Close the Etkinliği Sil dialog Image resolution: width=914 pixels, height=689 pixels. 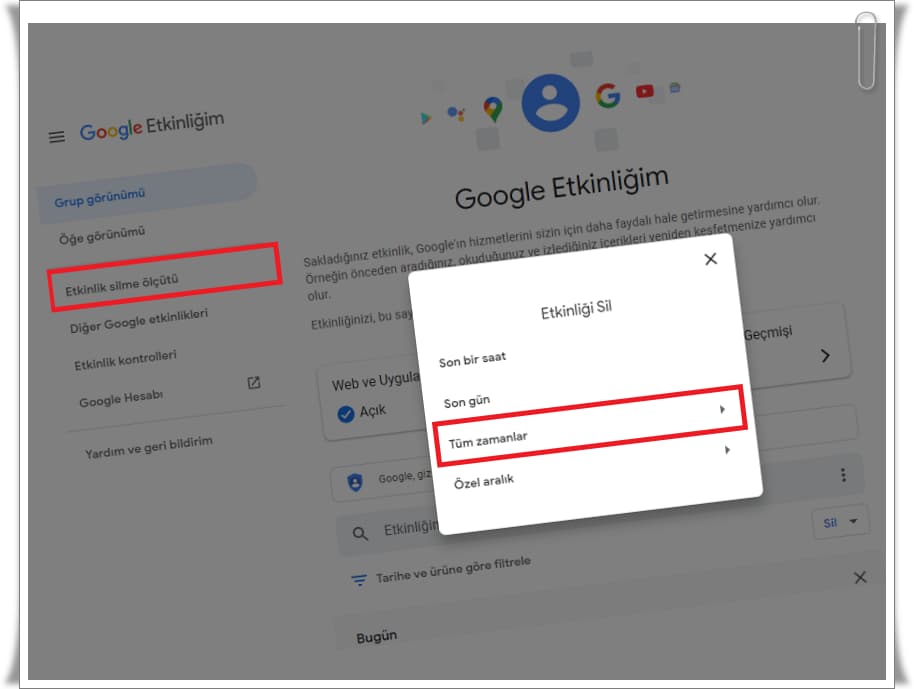click(x=710, y=259)
